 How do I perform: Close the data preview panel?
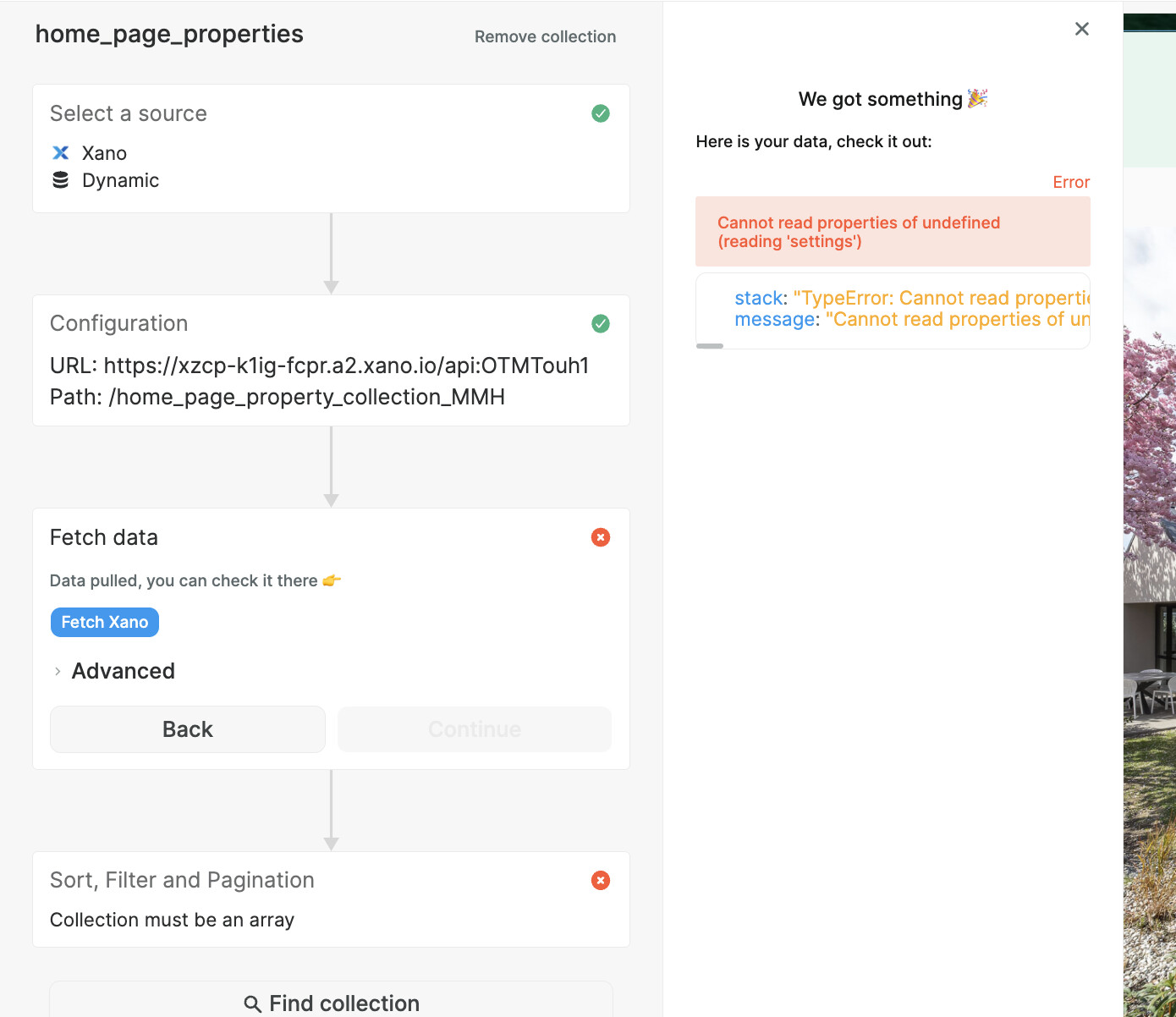pyautogui.click(x=1081, y=29)
